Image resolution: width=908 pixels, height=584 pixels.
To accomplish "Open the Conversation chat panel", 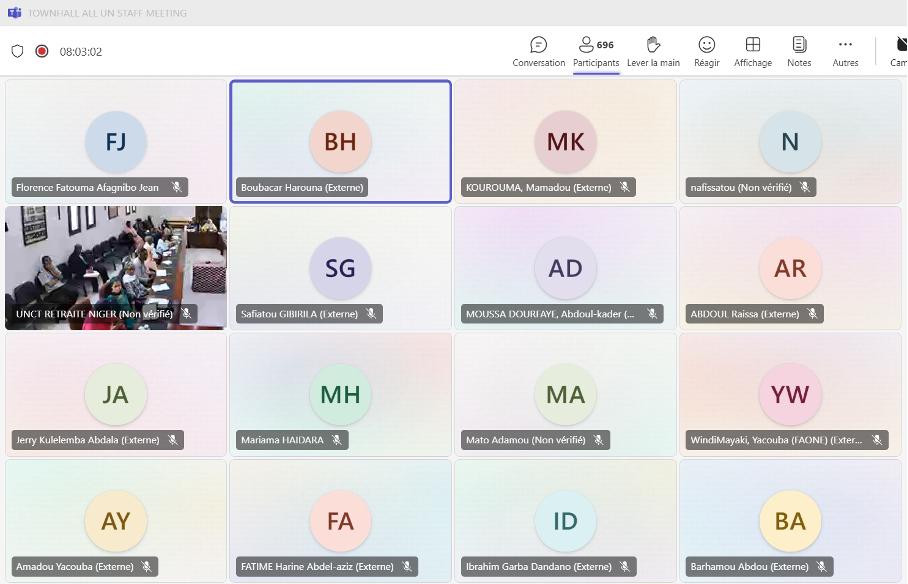I will (x=539, y=52).
